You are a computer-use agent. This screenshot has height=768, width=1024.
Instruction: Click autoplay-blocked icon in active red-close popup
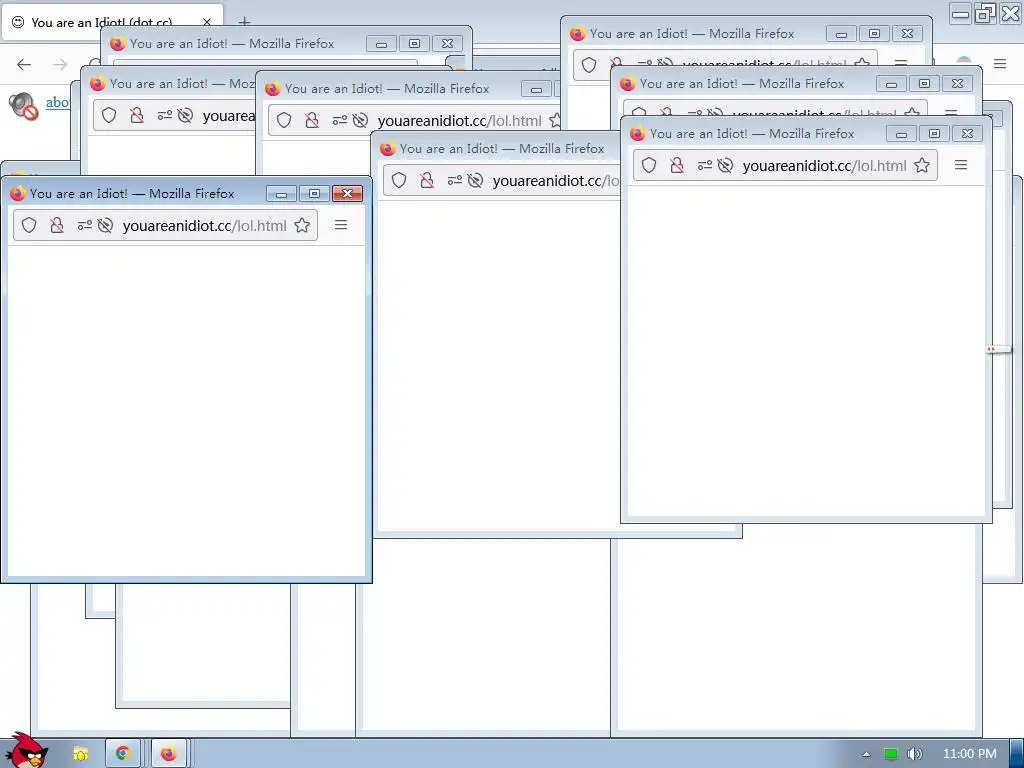(x=105, y=225)
